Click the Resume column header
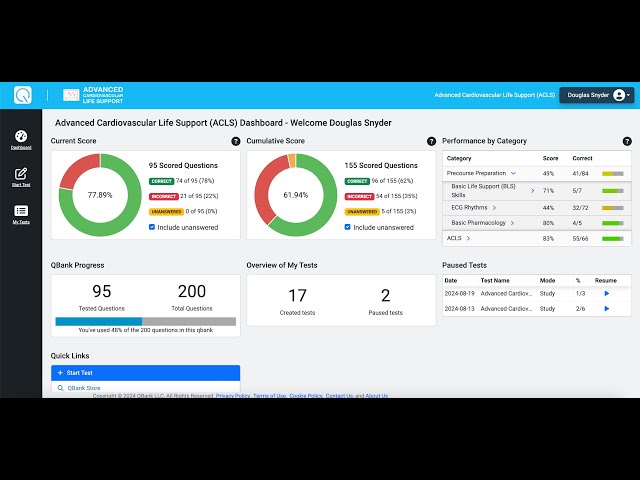Image resolution: width=640 pixels, height=480 pixels. tap(606, 280)
